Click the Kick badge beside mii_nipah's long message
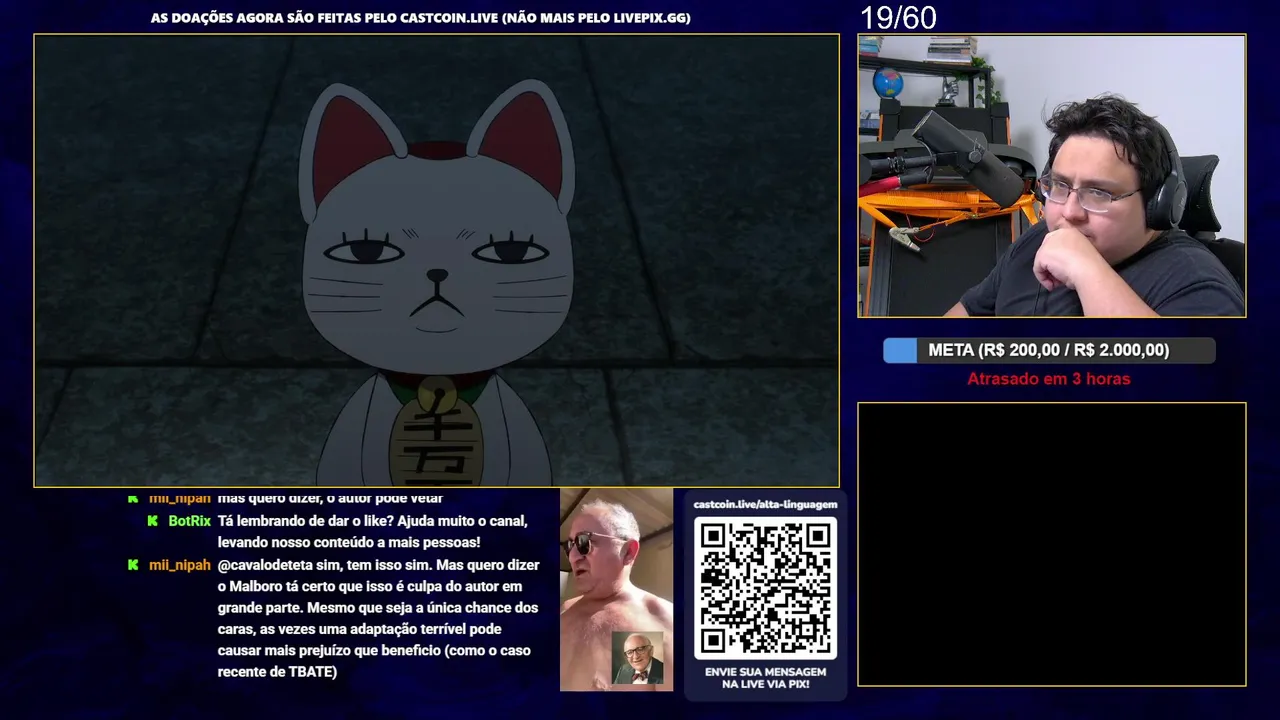This screenshot has width=1280, height=720. click(x=133, y=565)
